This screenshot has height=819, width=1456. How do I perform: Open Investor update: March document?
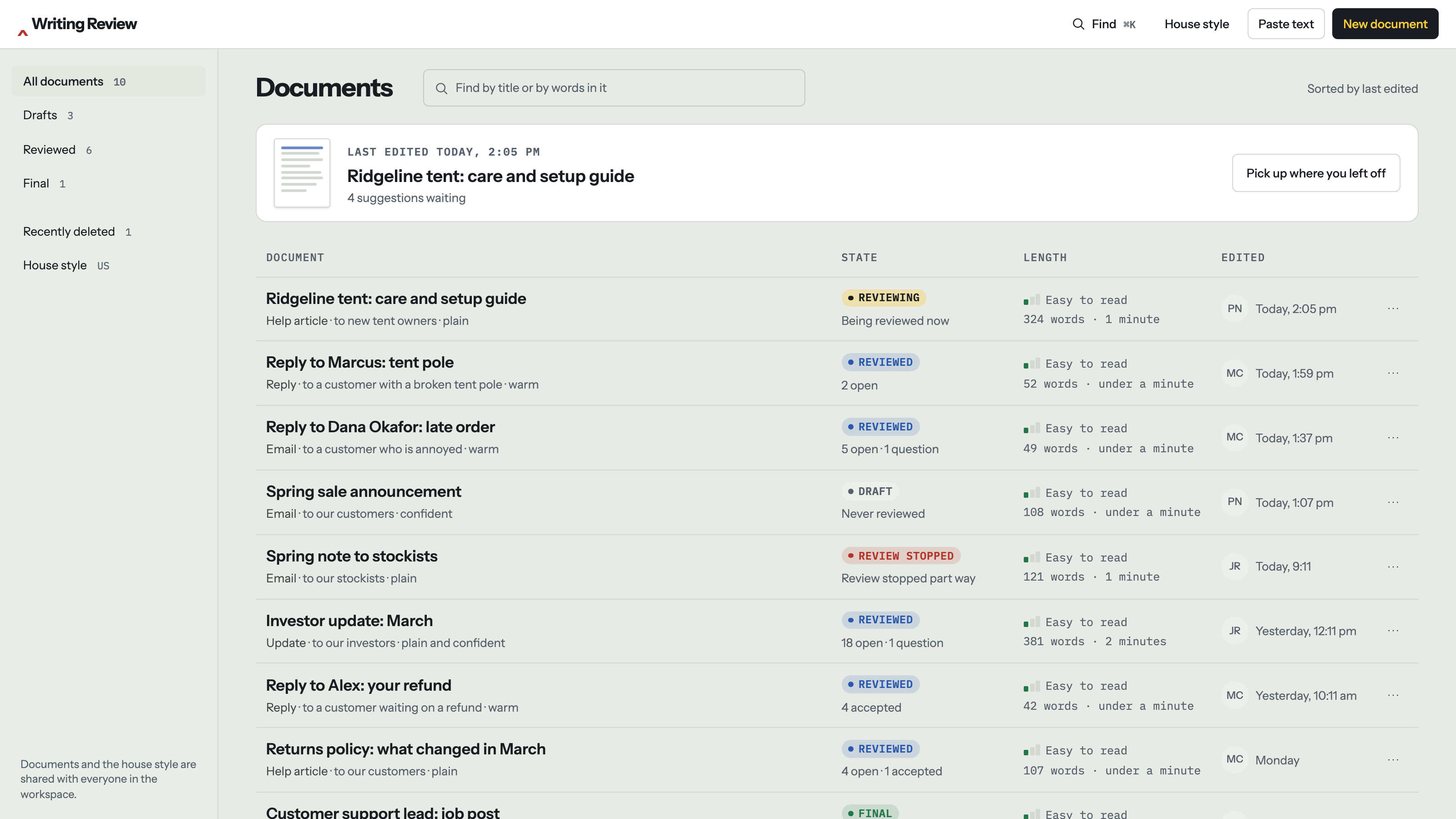[x=349, y=621]
